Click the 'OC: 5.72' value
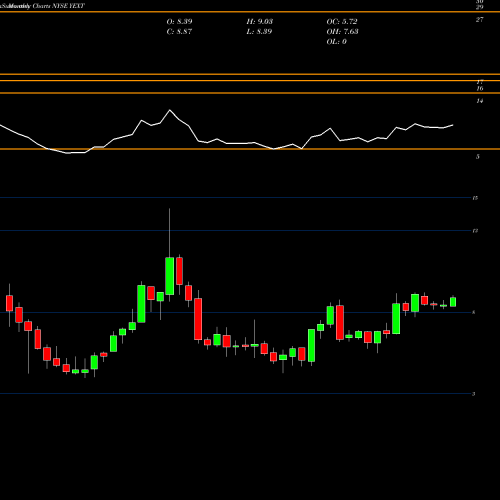 [x=342, y=22]
